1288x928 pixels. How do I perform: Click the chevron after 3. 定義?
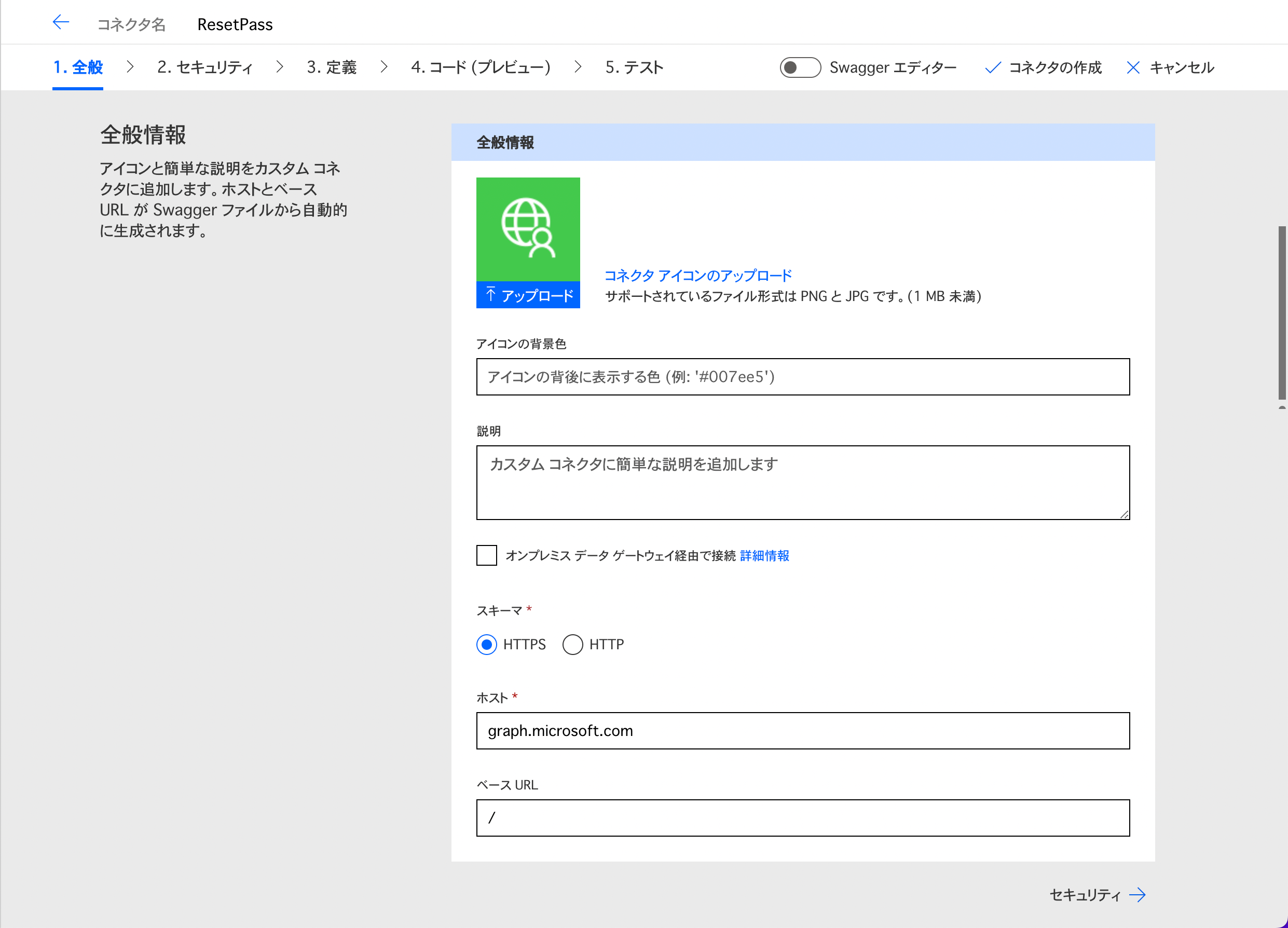click(x=384, y=67)
